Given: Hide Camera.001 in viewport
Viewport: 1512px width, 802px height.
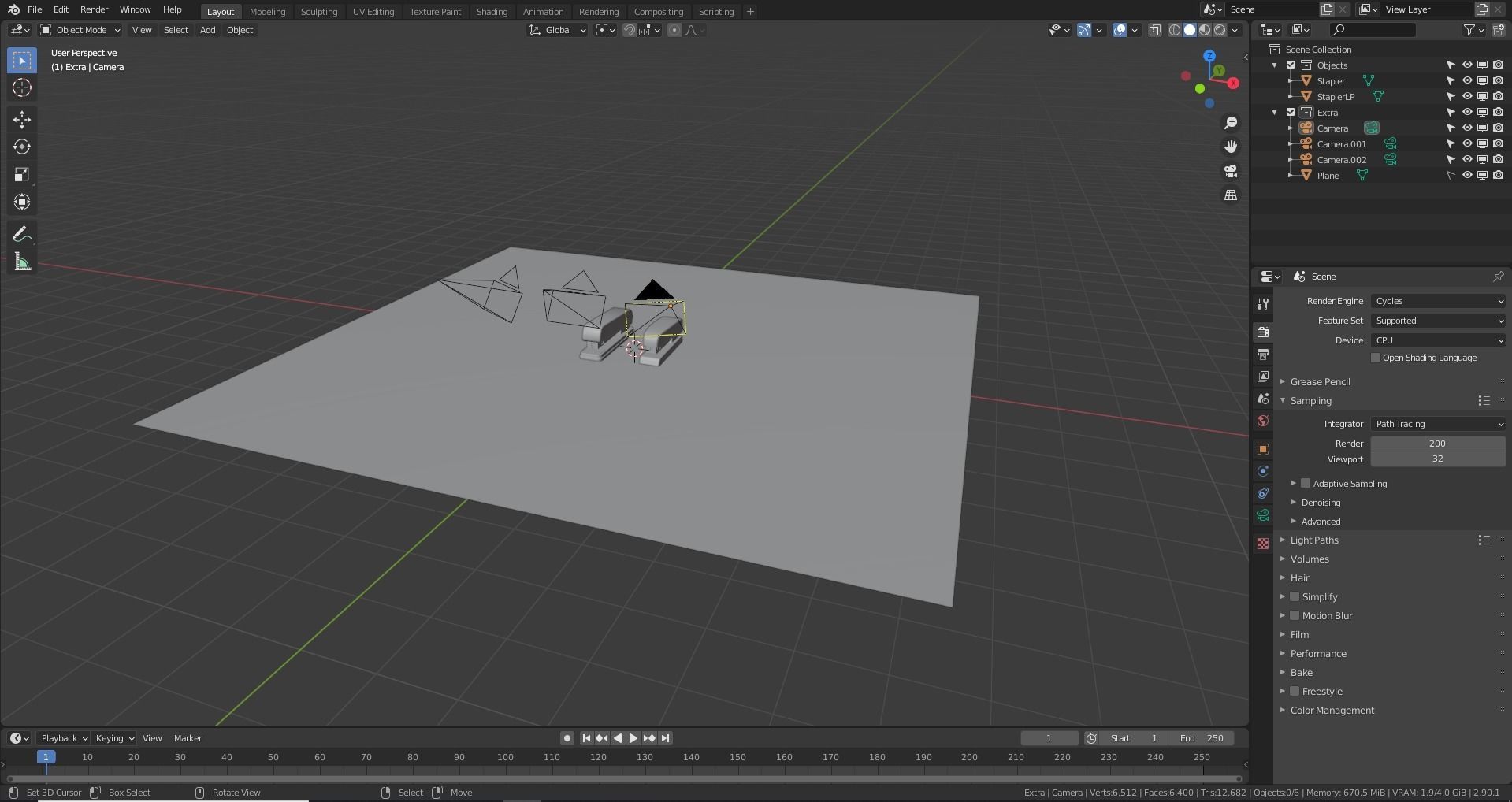Looking at the screenshot, I should pyautogui.click(x=1467, y=143).
